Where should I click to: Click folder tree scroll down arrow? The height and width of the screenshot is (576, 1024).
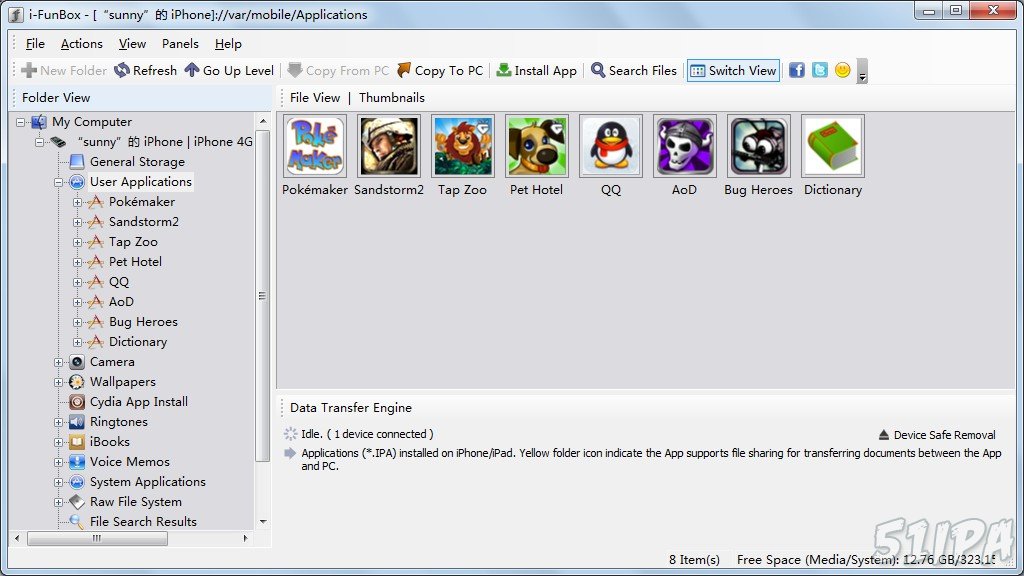pos(263,521)
